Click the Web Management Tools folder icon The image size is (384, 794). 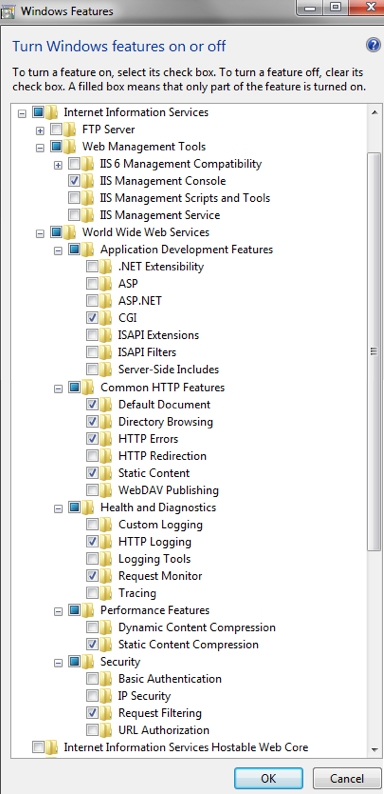pyautogui.click(x=70, y=147)
